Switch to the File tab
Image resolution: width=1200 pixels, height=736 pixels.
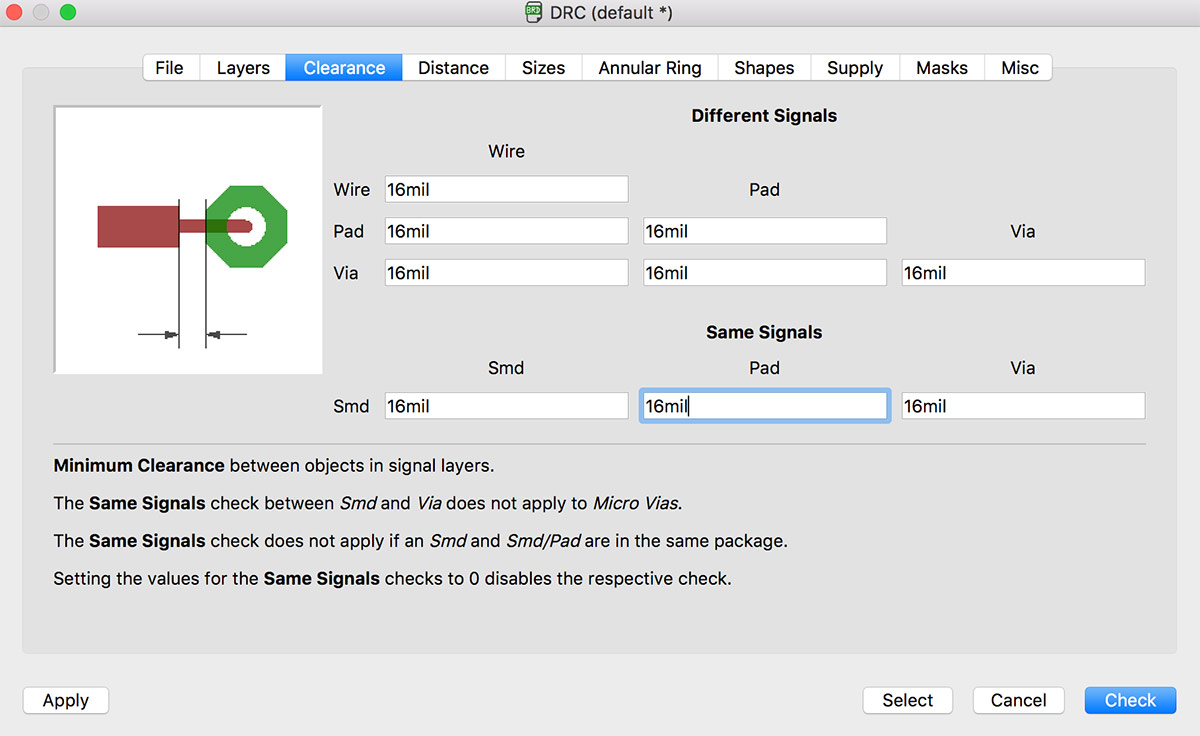pos(169,67)
